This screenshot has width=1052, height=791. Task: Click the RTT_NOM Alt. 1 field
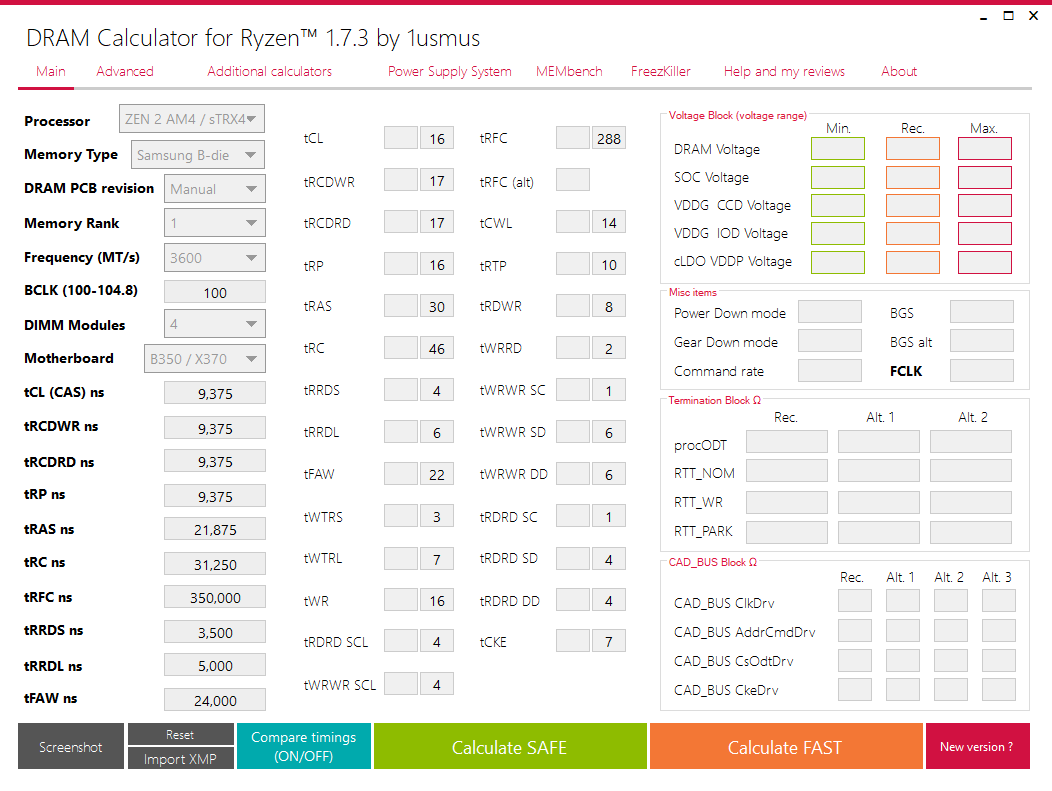(x=879, y=471)
